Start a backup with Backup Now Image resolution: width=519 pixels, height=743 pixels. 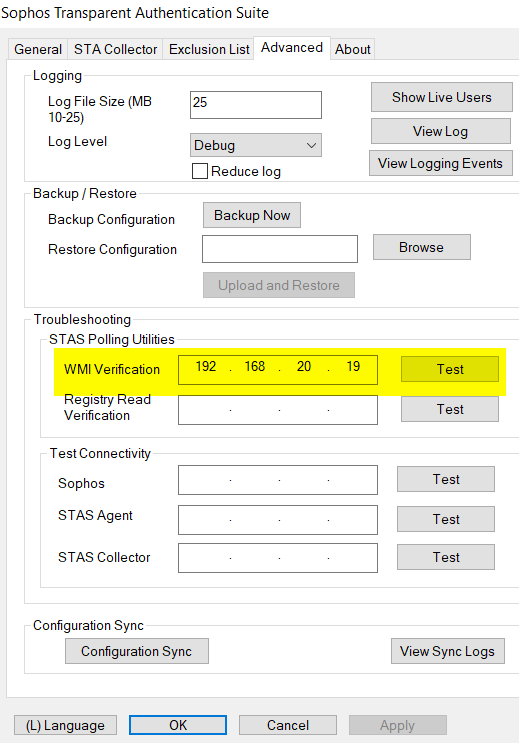252,215
